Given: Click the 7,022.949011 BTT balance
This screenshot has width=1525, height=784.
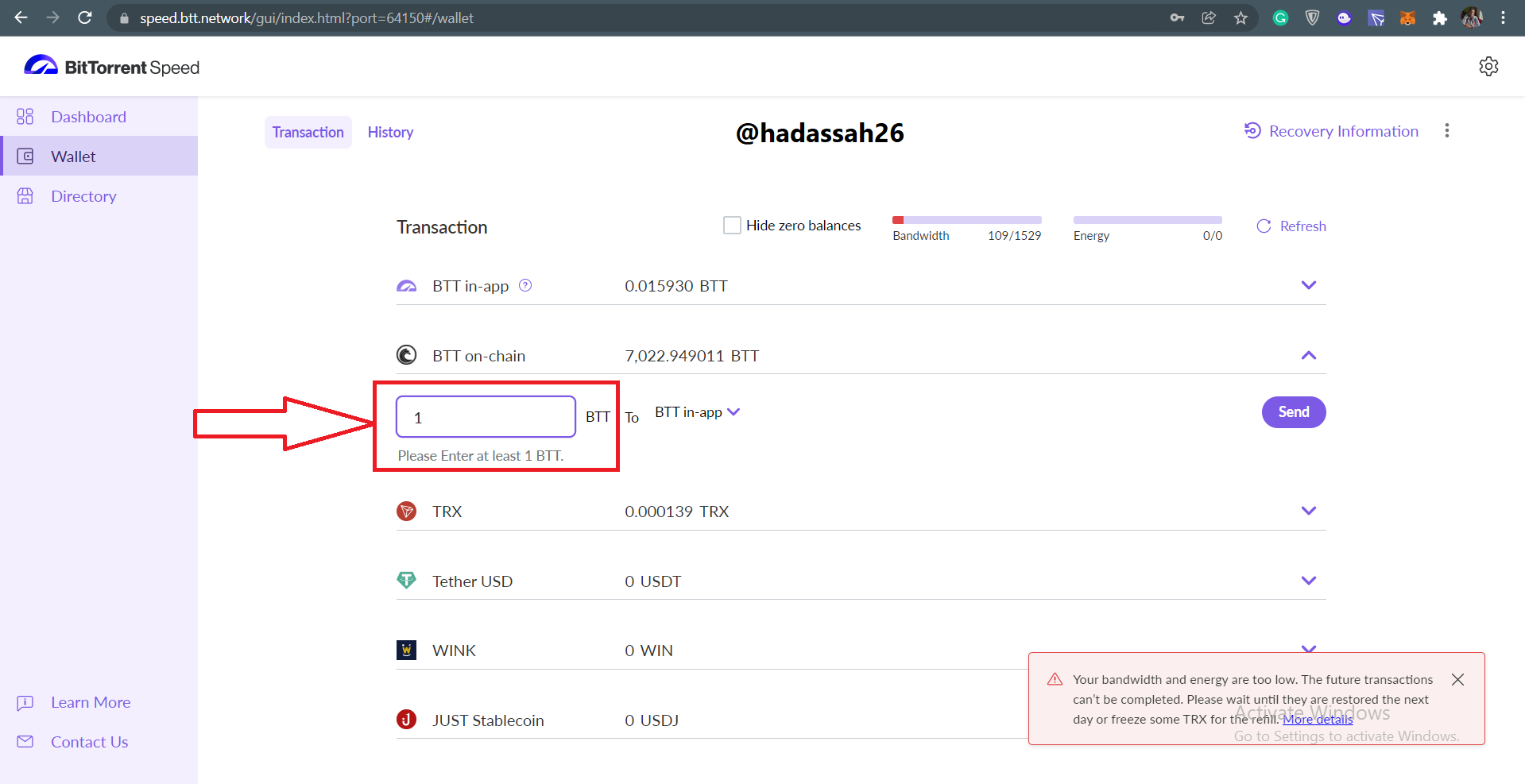Looking at the screenshot, I should pos(691,356).
